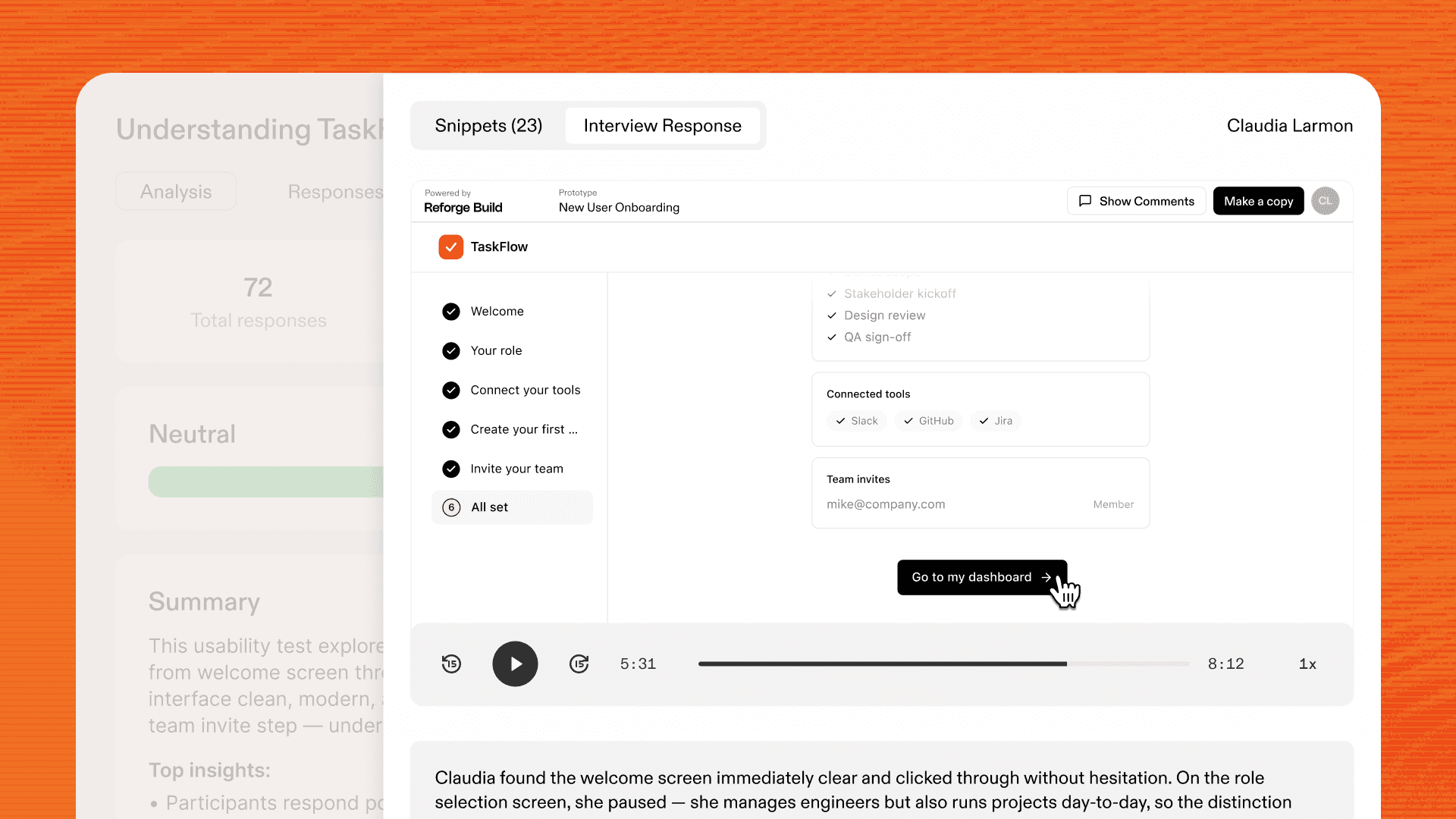1456x819 pixels.
Task: Click the TaskFlow orange logo icon
Action: click(x=451, y=247)
